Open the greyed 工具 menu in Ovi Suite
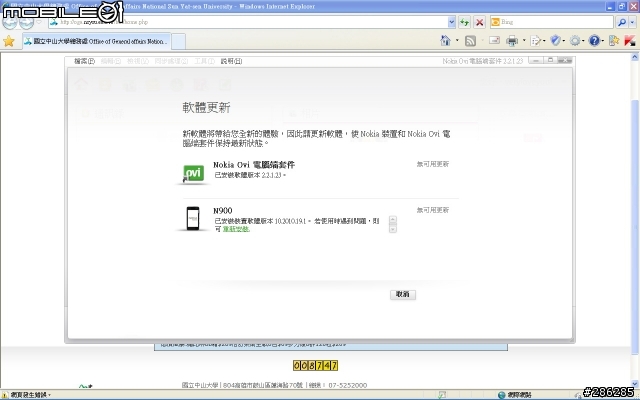640x400 pixels. click(204, 61)
